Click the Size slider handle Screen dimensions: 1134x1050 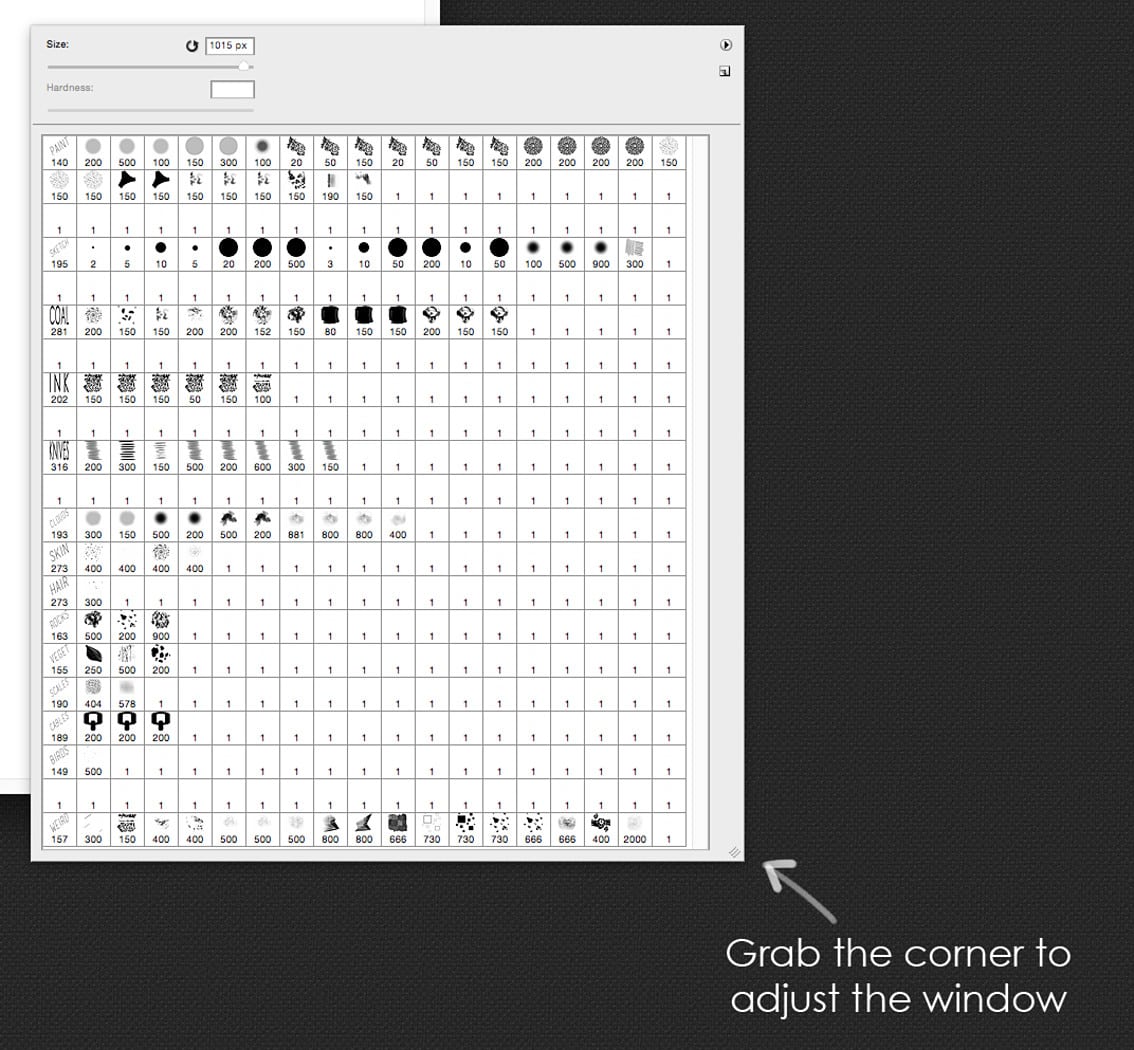click(243, 67)
